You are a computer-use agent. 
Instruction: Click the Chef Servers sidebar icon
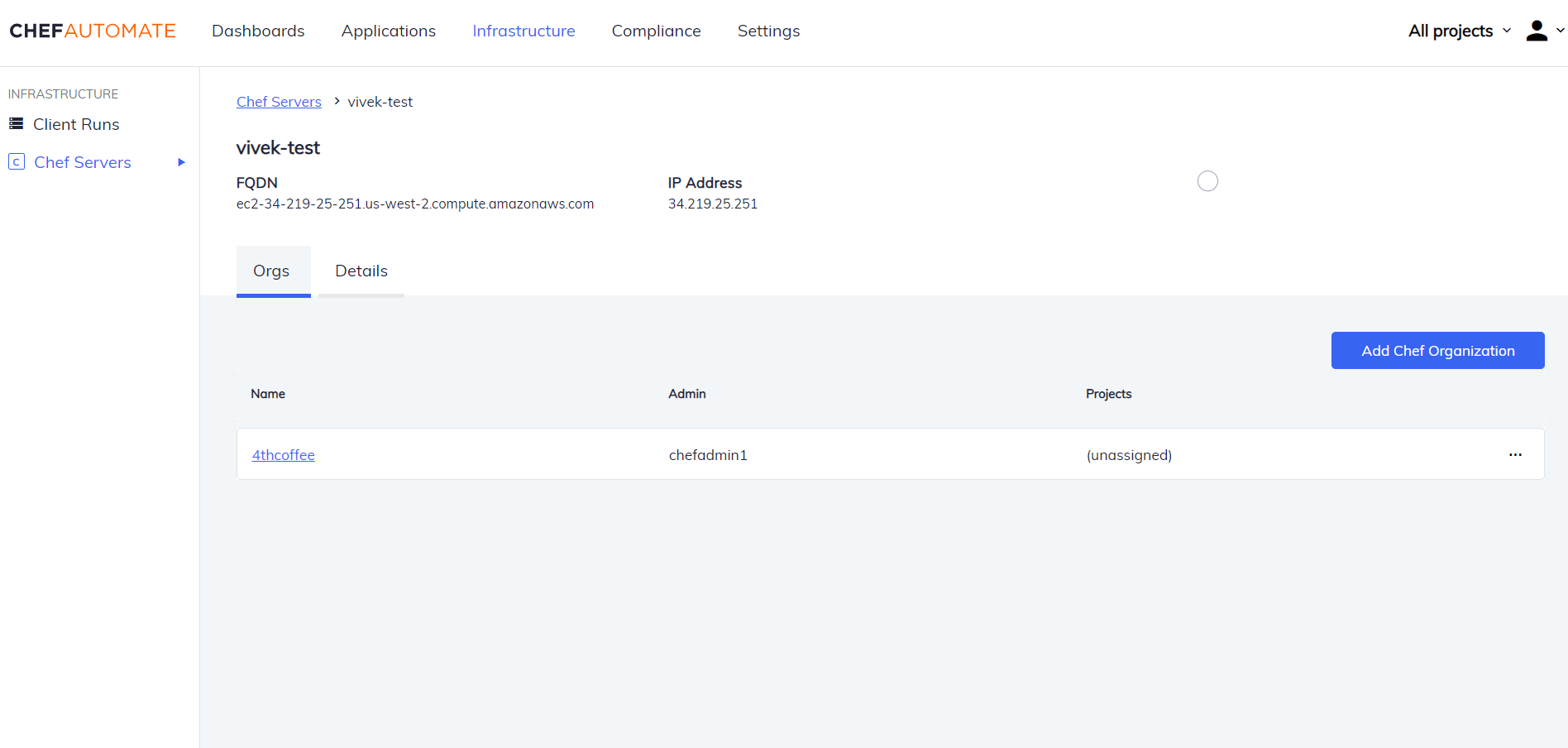click(x=17, y=161)
